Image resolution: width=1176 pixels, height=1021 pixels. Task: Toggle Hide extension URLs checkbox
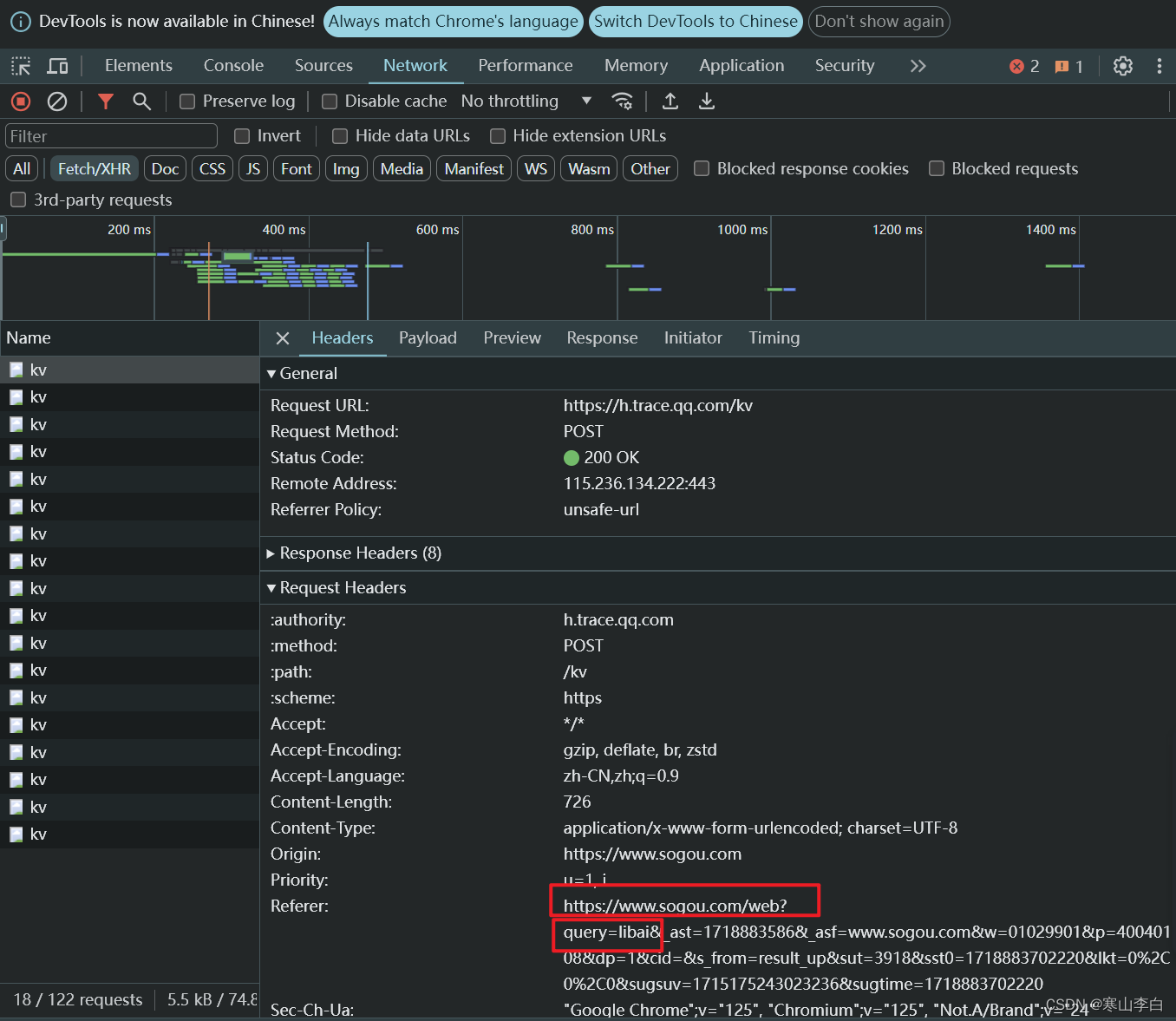click(498, 136)
